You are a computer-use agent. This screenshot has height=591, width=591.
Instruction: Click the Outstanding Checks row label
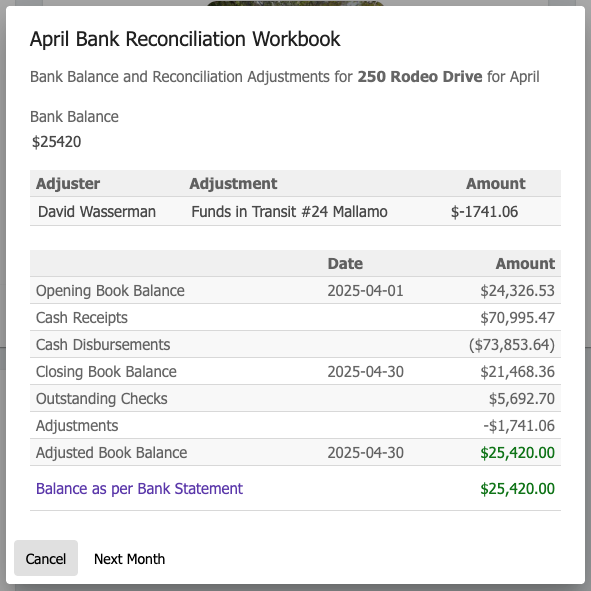101,398
